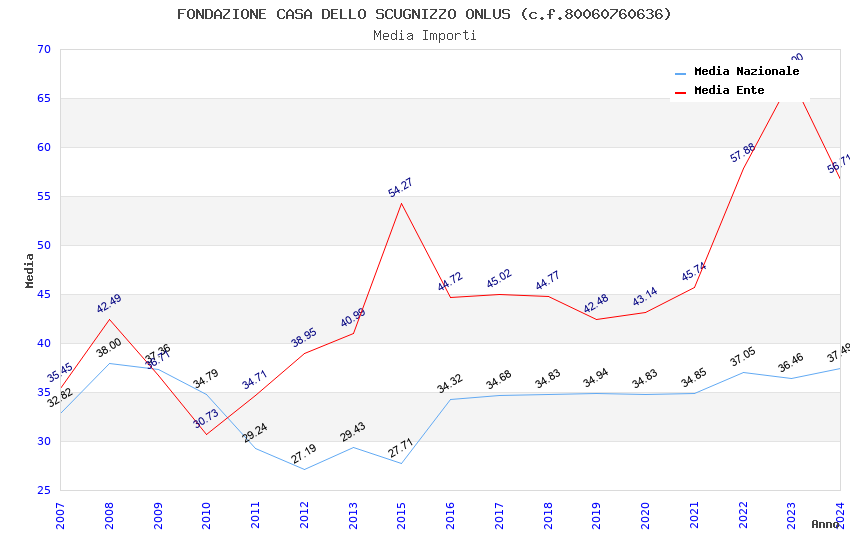Click the 32.82 national value label
Screen dimensions: 850x550
(x=60, y=398)
